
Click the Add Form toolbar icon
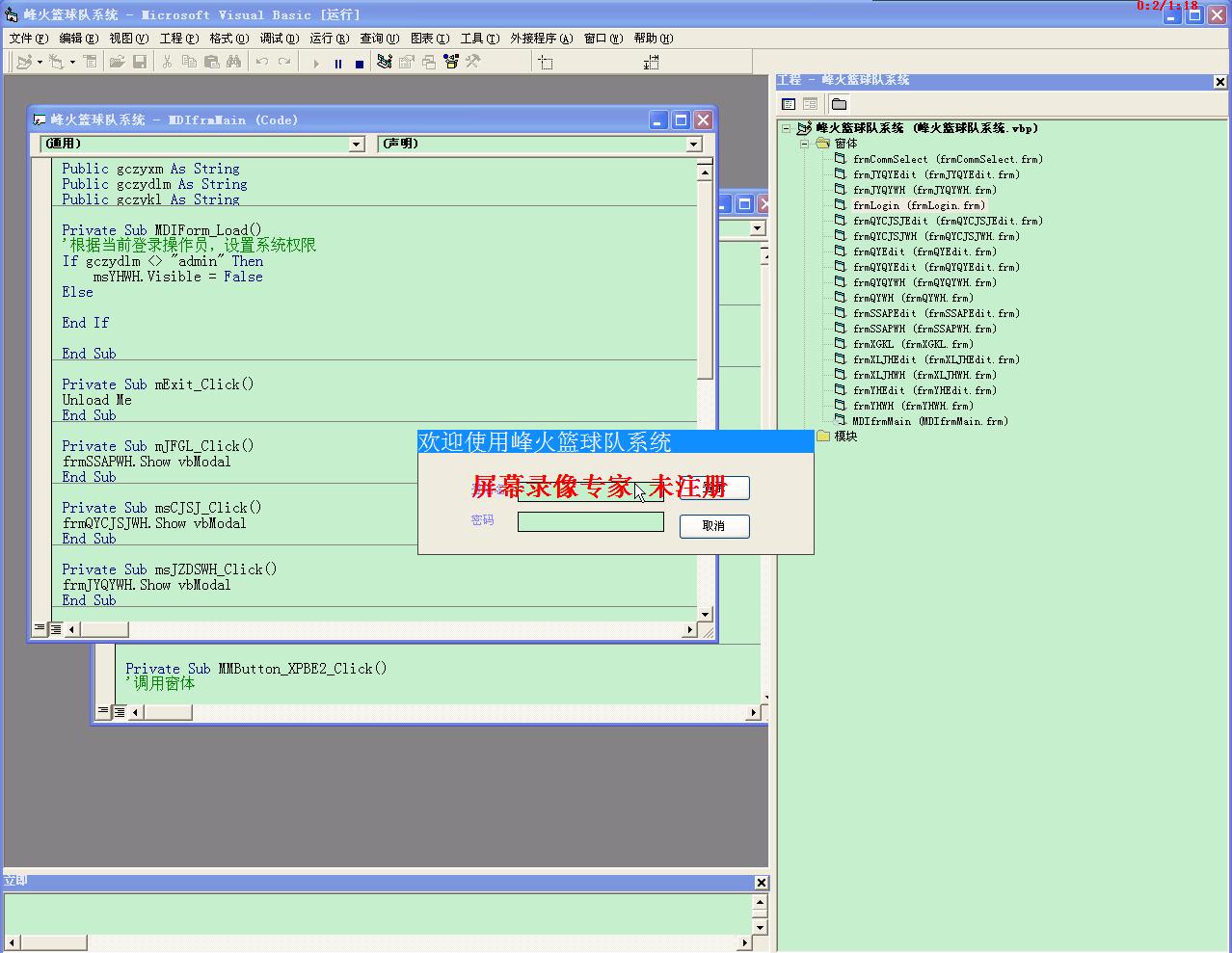[56, 62]
